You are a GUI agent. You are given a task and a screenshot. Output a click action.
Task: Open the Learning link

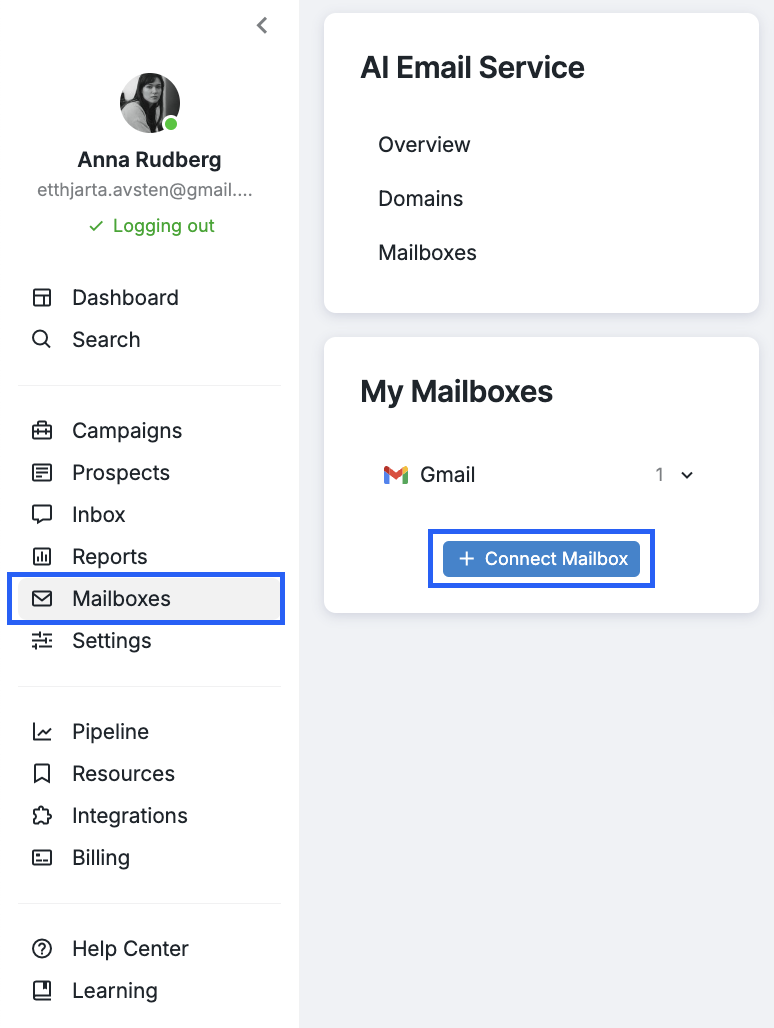pyautogui.click(x=114, y=991)
